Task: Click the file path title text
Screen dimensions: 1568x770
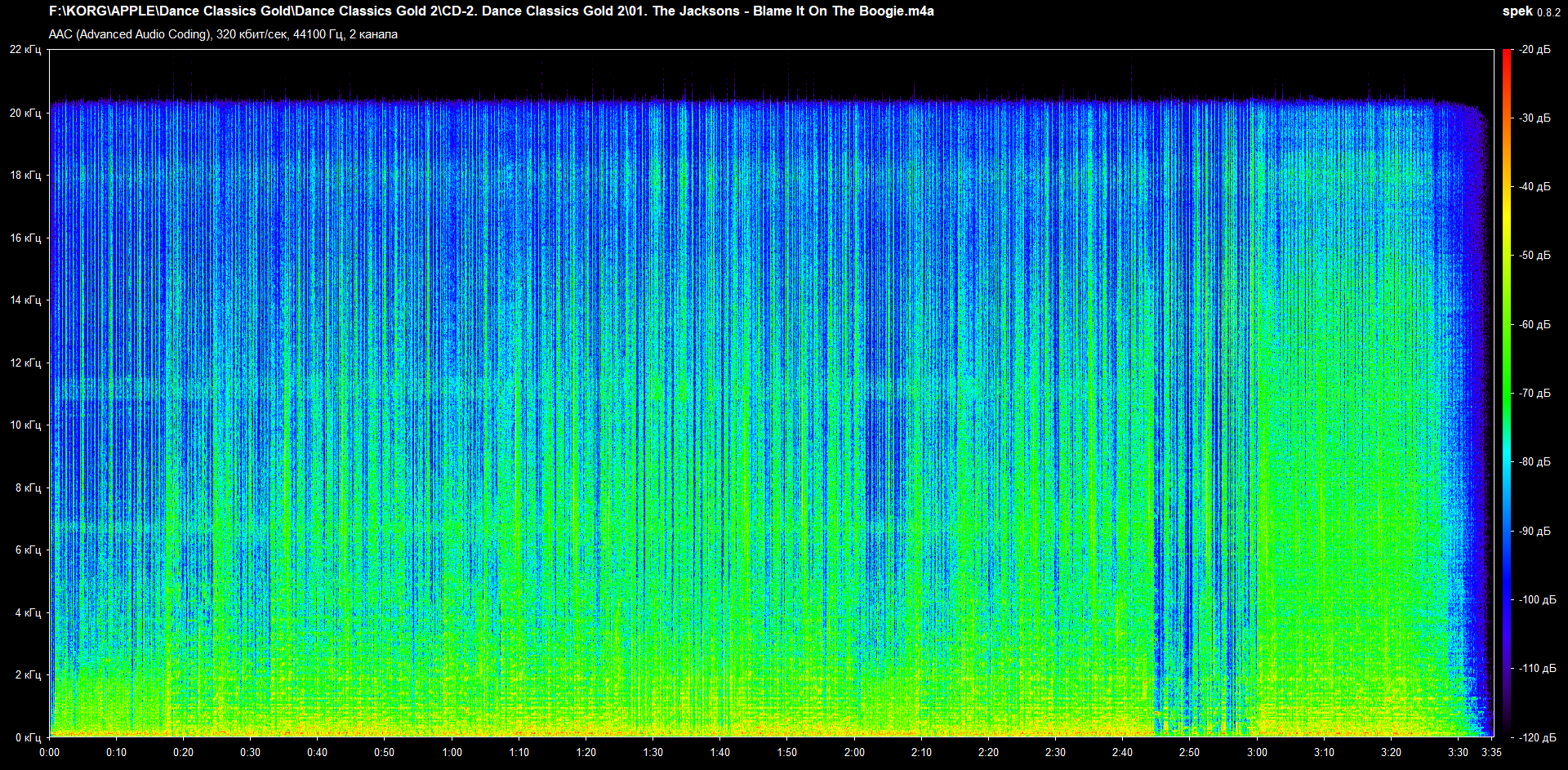Action: point(491,11)
